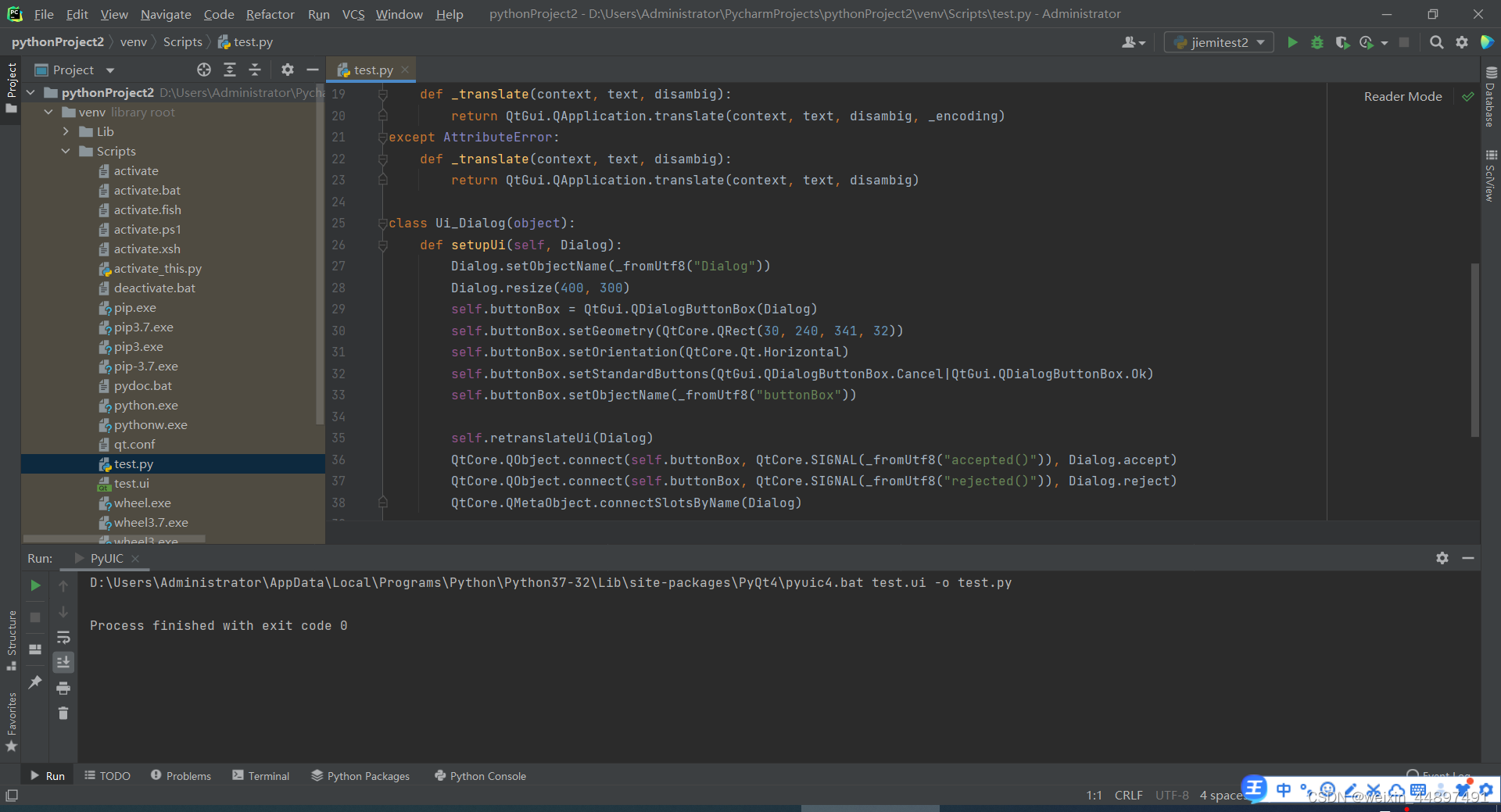Open the jiemitest2 run configuration dropdown

[1259, 42]
